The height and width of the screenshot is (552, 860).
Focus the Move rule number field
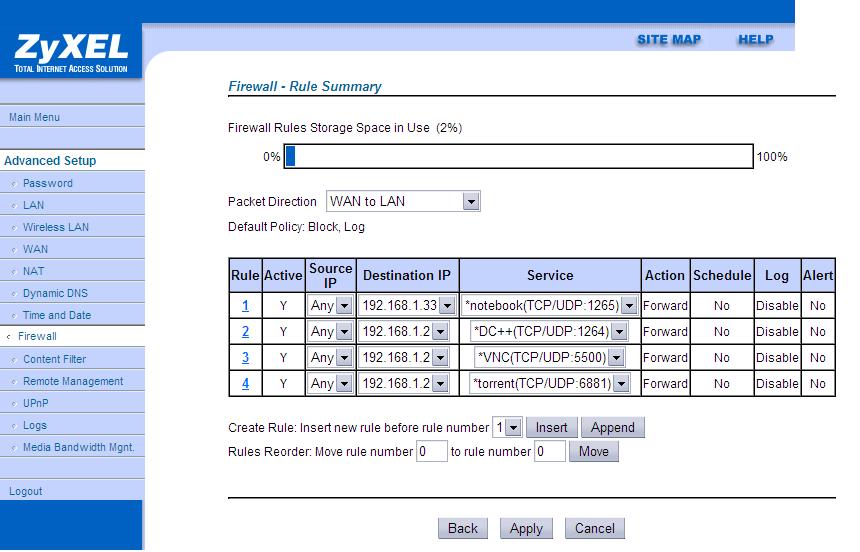point(432,452)
